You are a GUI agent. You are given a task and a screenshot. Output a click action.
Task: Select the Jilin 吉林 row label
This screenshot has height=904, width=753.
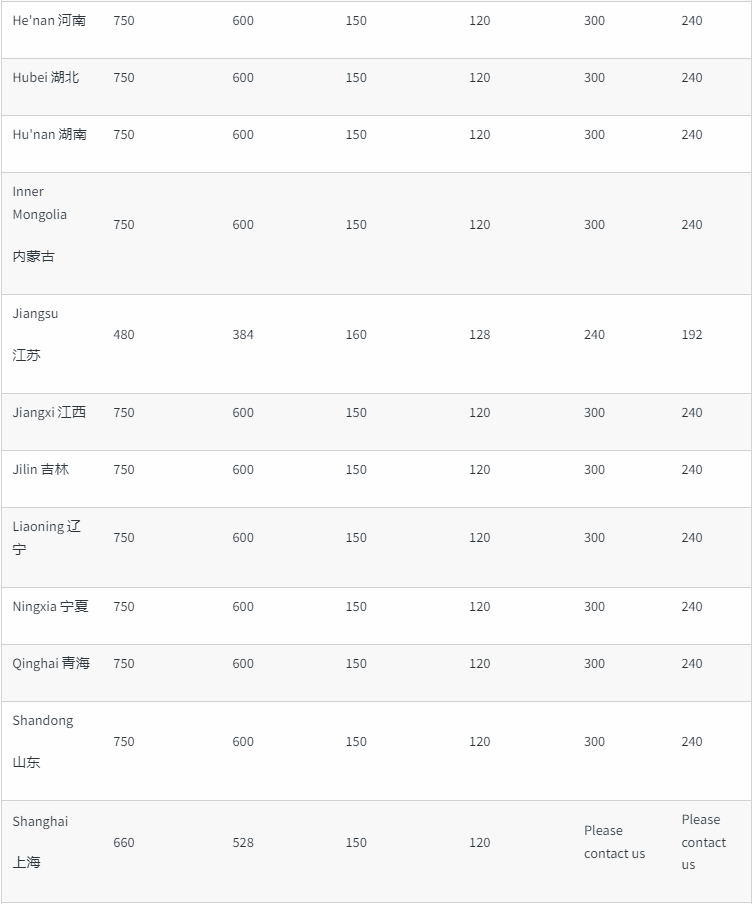pyautogui.click(x=40, y=470)
